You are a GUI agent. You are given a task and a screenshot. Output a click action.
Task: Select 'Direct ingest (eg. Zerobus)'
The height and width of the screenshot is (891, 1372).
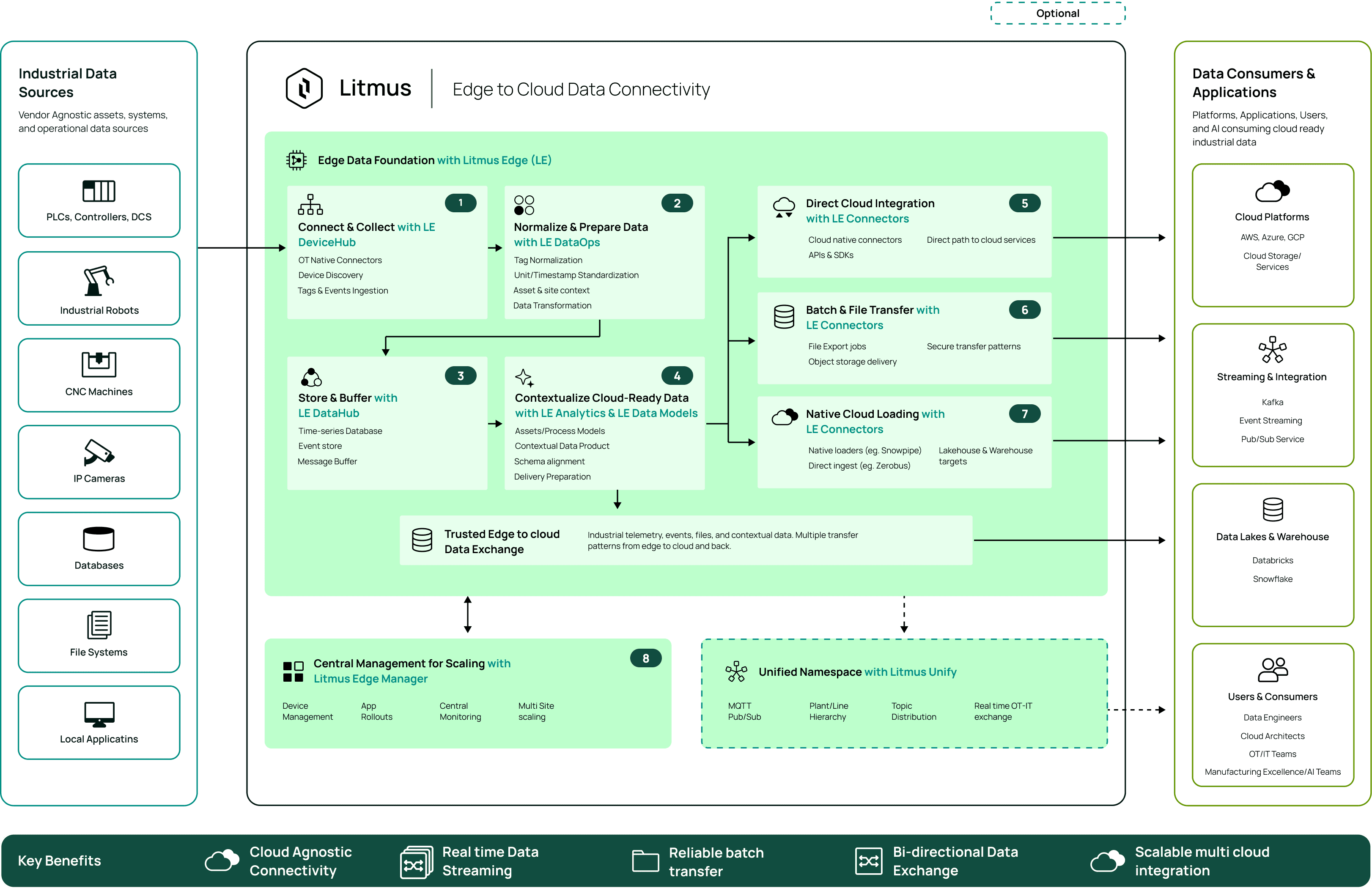[859, 466]
